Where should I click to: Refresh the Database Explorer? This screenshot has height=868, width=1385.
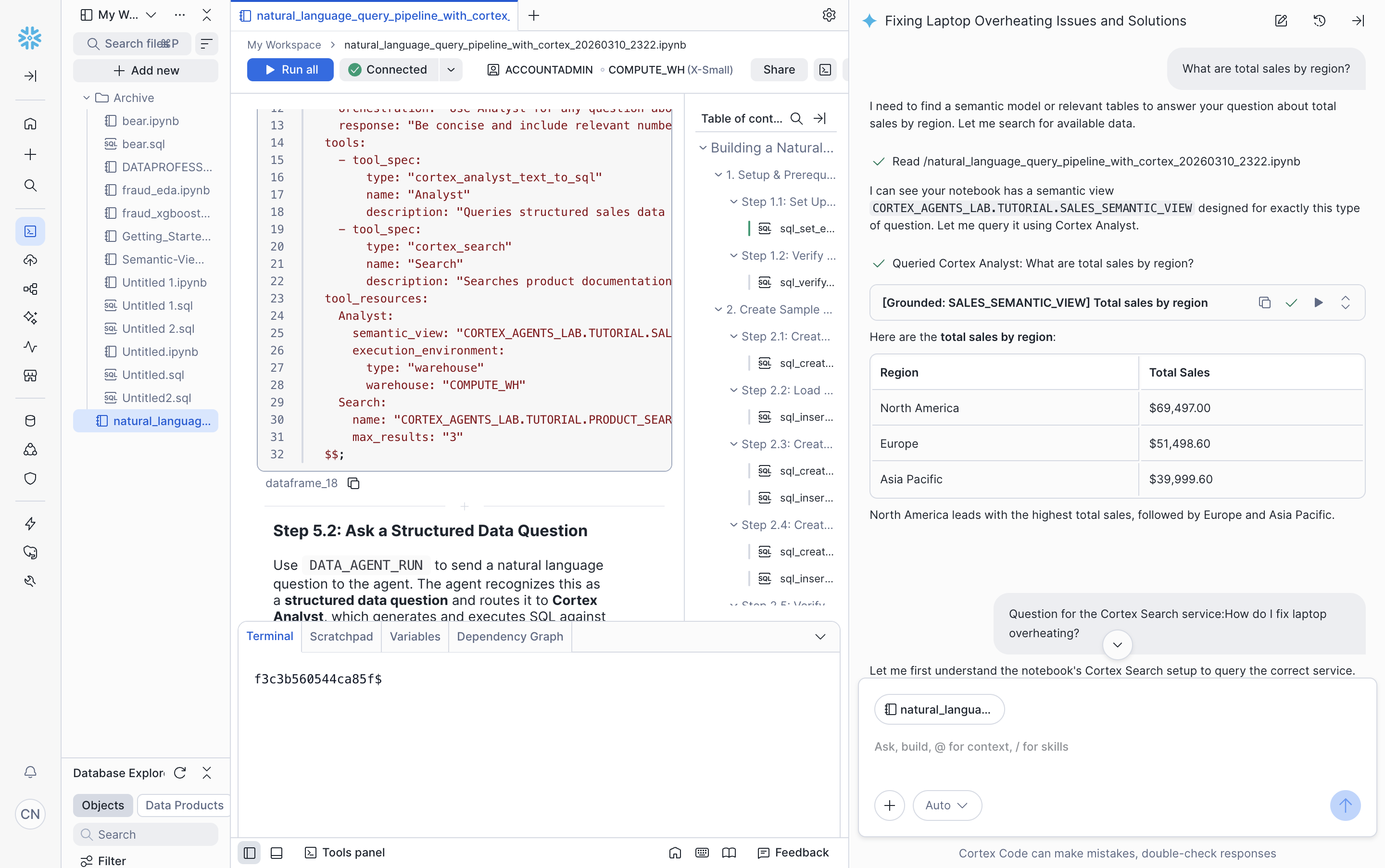pos(180,773)
